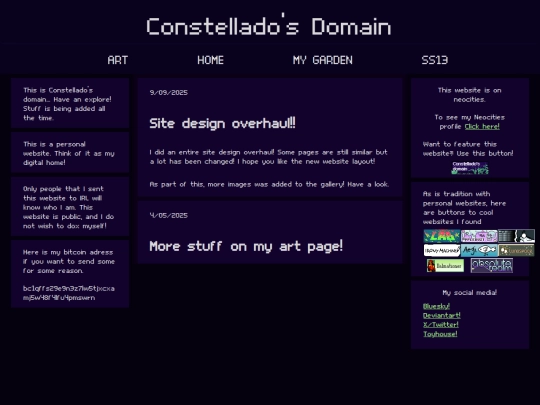540x405 pixels.
Task: Click the light green badge with red figure
Action: pos(445,266)
